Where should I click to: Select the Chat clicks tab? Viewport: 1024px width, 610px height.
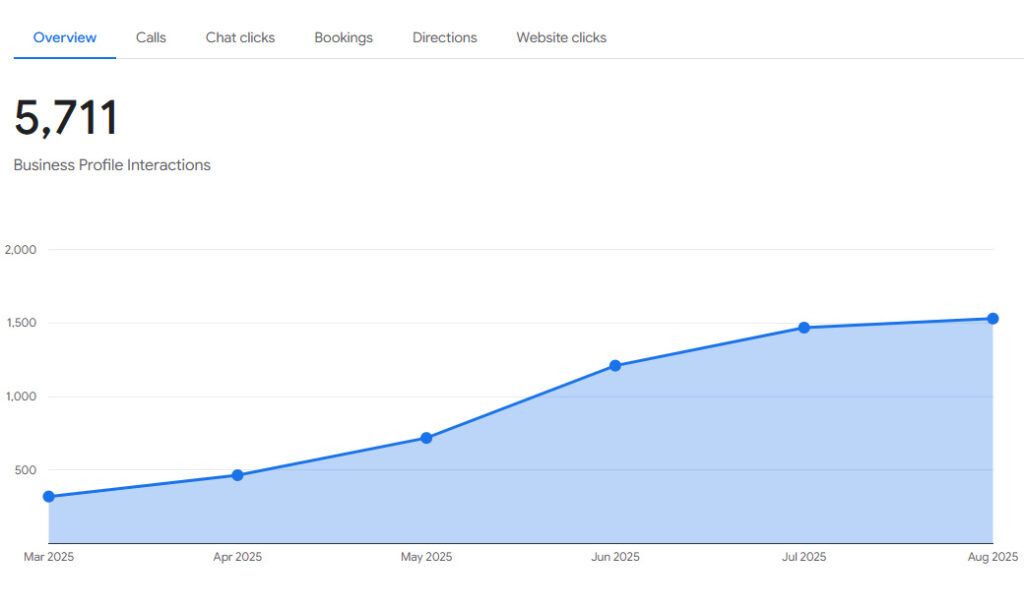pos(240,38)
